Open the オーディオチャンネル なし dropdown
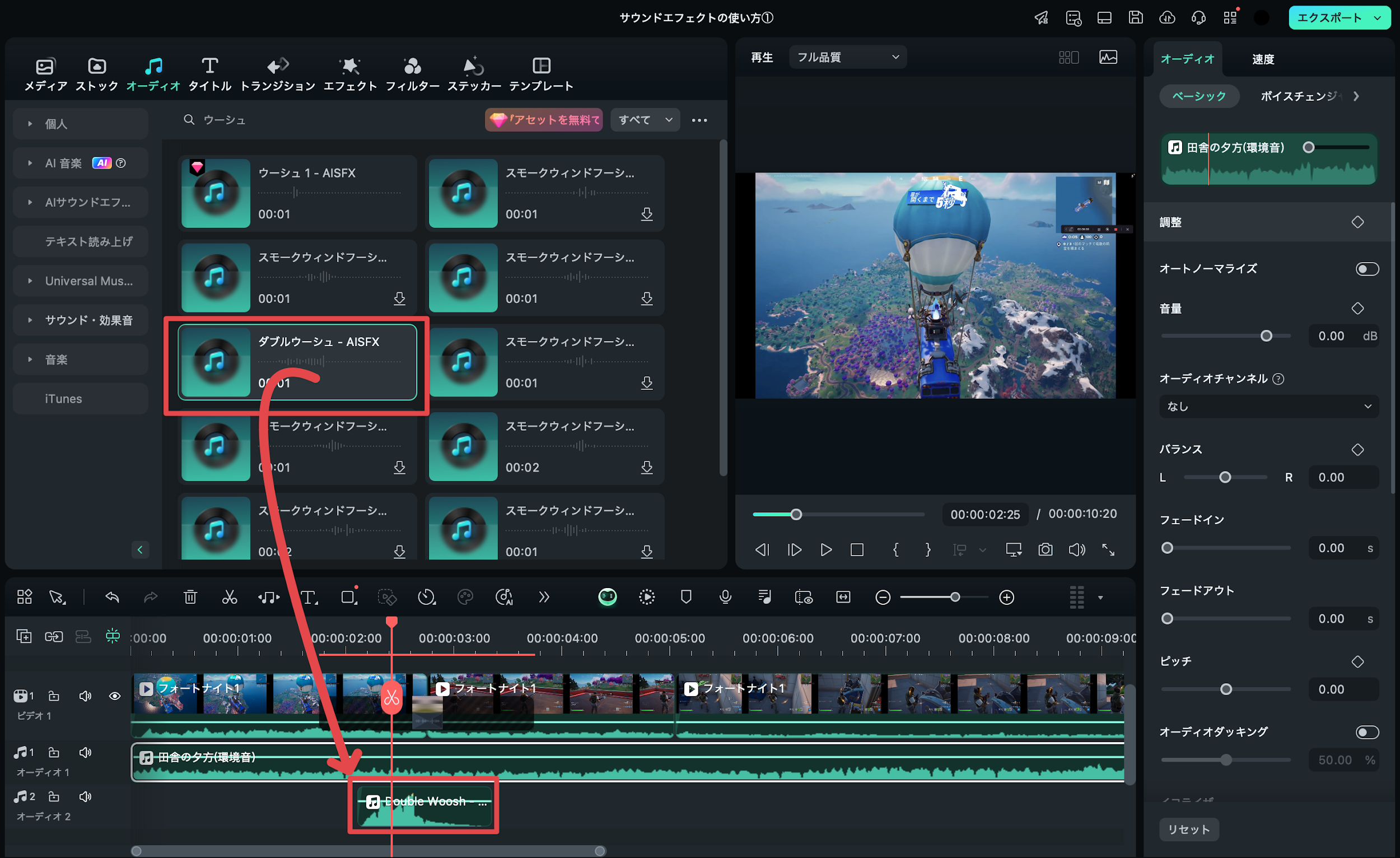The image size is (1400, 858). point(1269,406)
